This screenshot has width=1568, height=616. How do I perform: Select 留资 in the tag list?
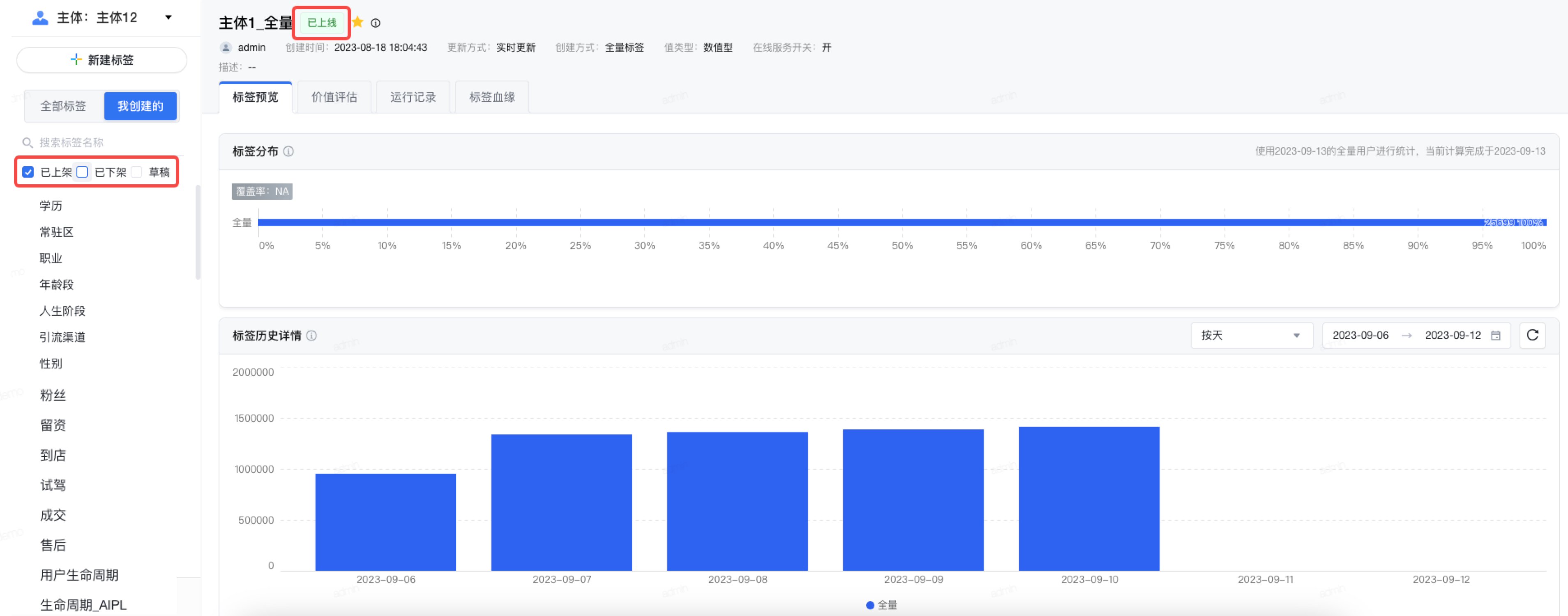[x=53, y=425]
